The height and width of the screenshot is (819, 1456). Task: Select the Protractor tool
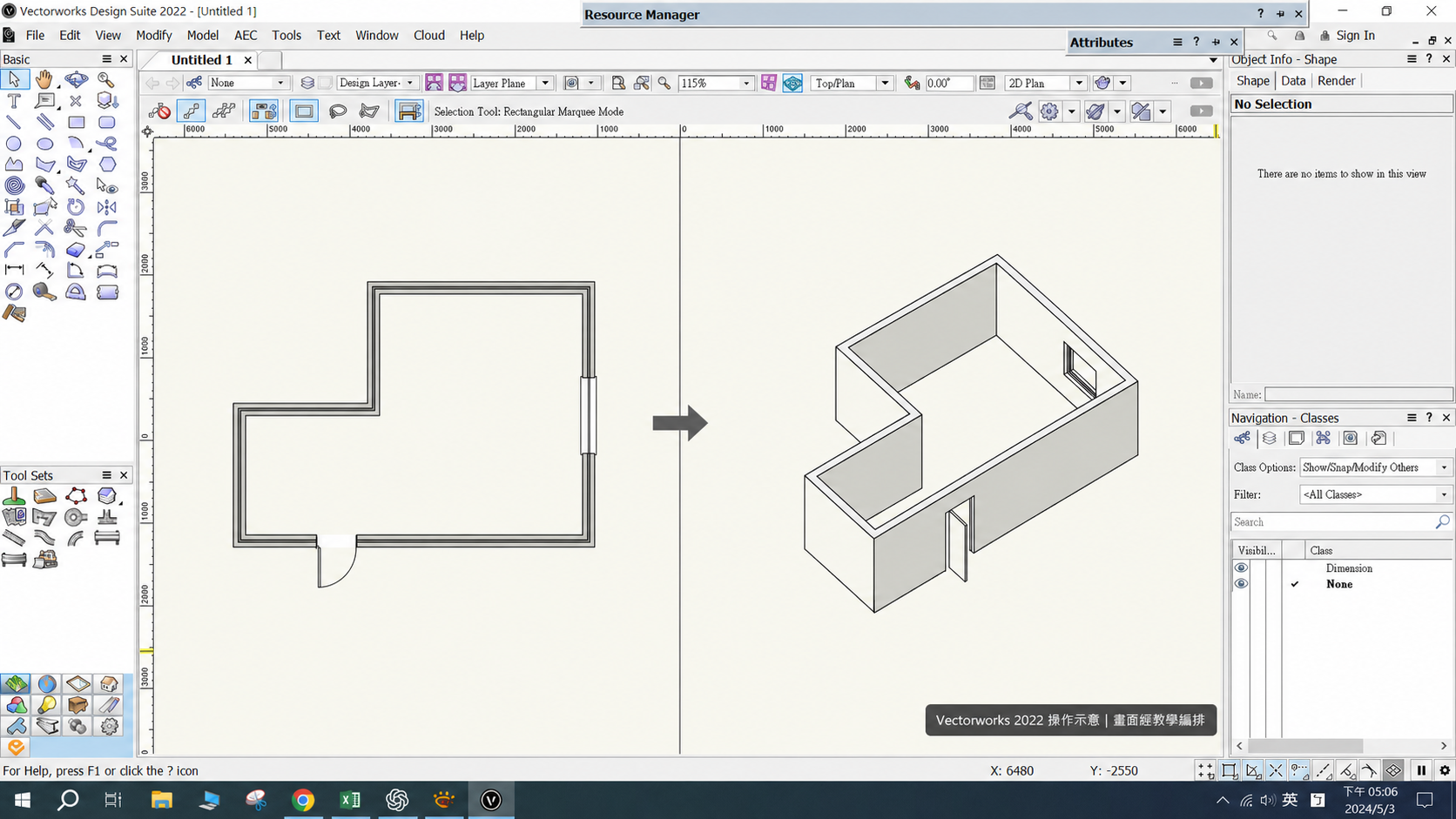[x=76, y=292]
